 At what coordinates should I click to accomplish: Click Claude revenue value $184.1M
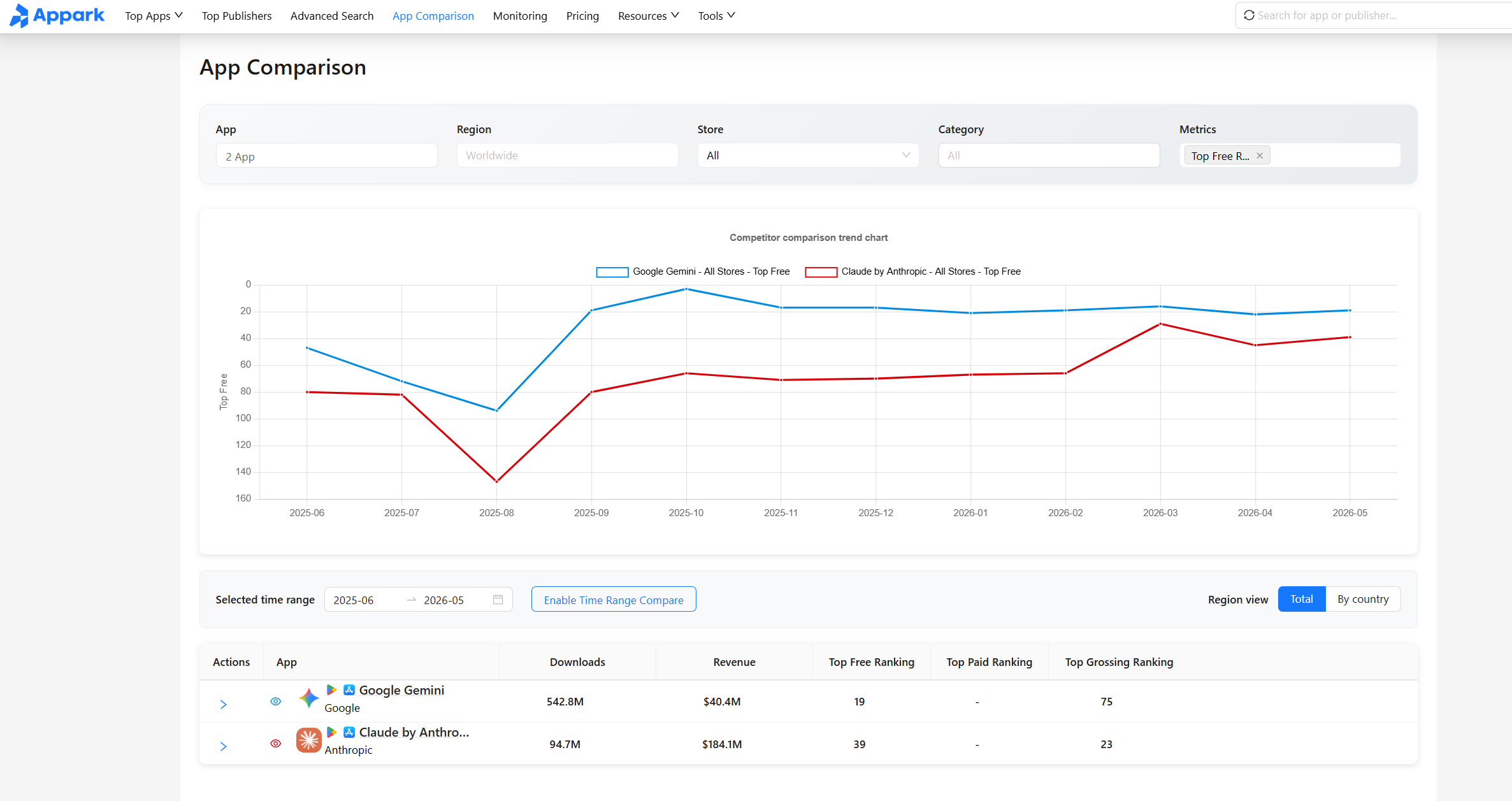tap(722, 744)
